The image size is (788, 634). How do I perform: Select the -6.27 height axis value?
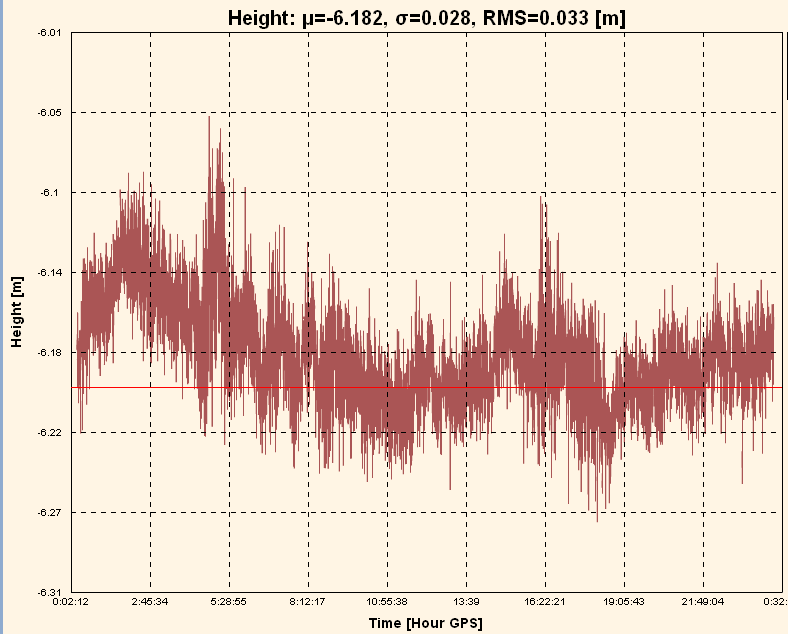click(49, 513)
